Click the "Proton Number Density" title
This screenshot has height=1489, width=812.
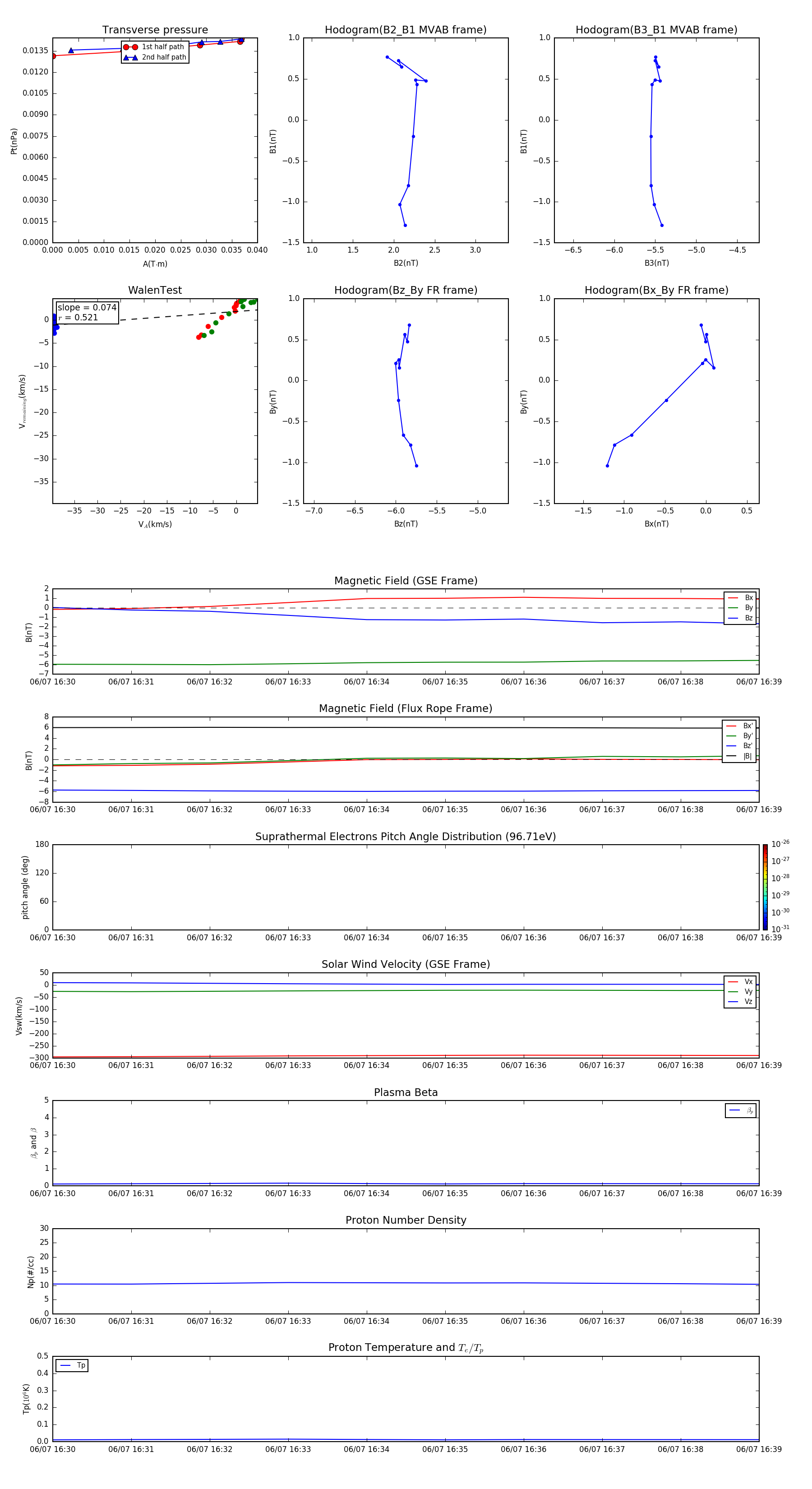tap(406, 1221)
